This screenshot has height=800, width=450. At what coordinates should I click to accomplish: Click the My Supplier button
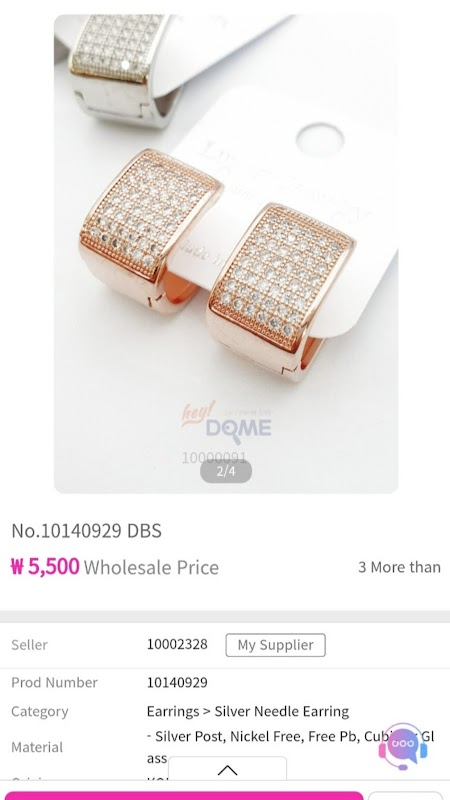point(276,645)
